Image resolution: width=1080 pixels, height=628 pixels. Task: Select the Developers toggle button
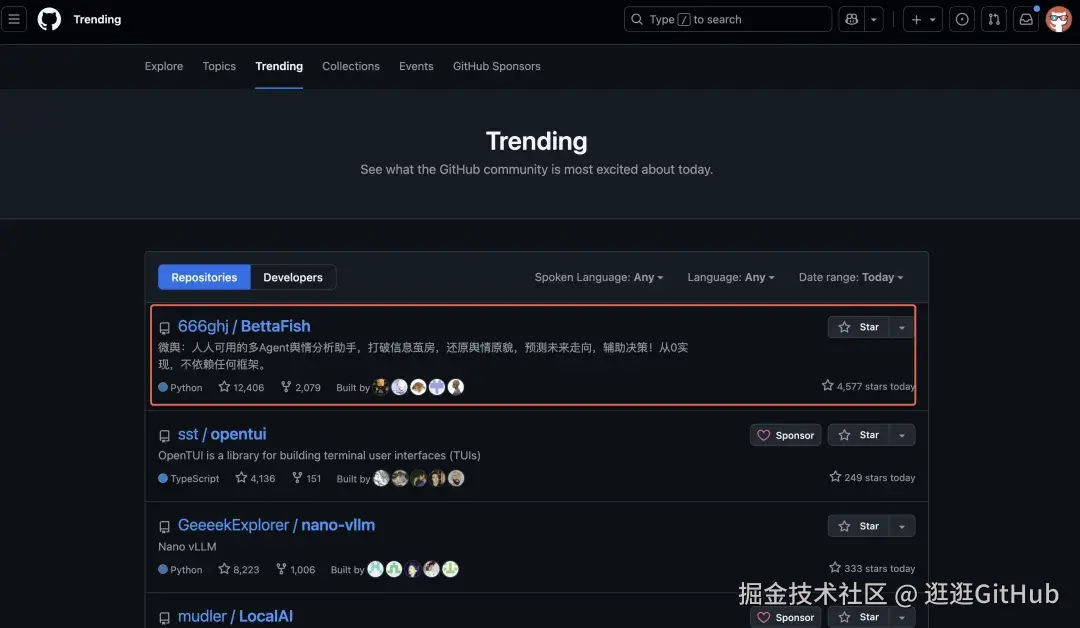pos(293,277)
